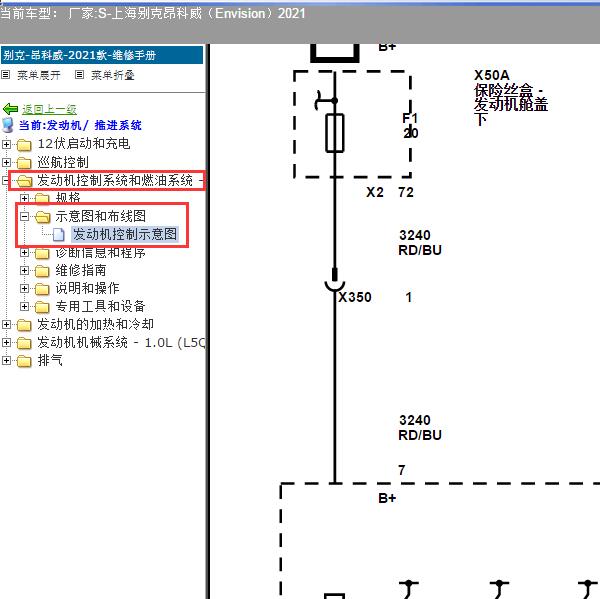Click the X2 72 connector label
The image size is (600, 599).
390,192
